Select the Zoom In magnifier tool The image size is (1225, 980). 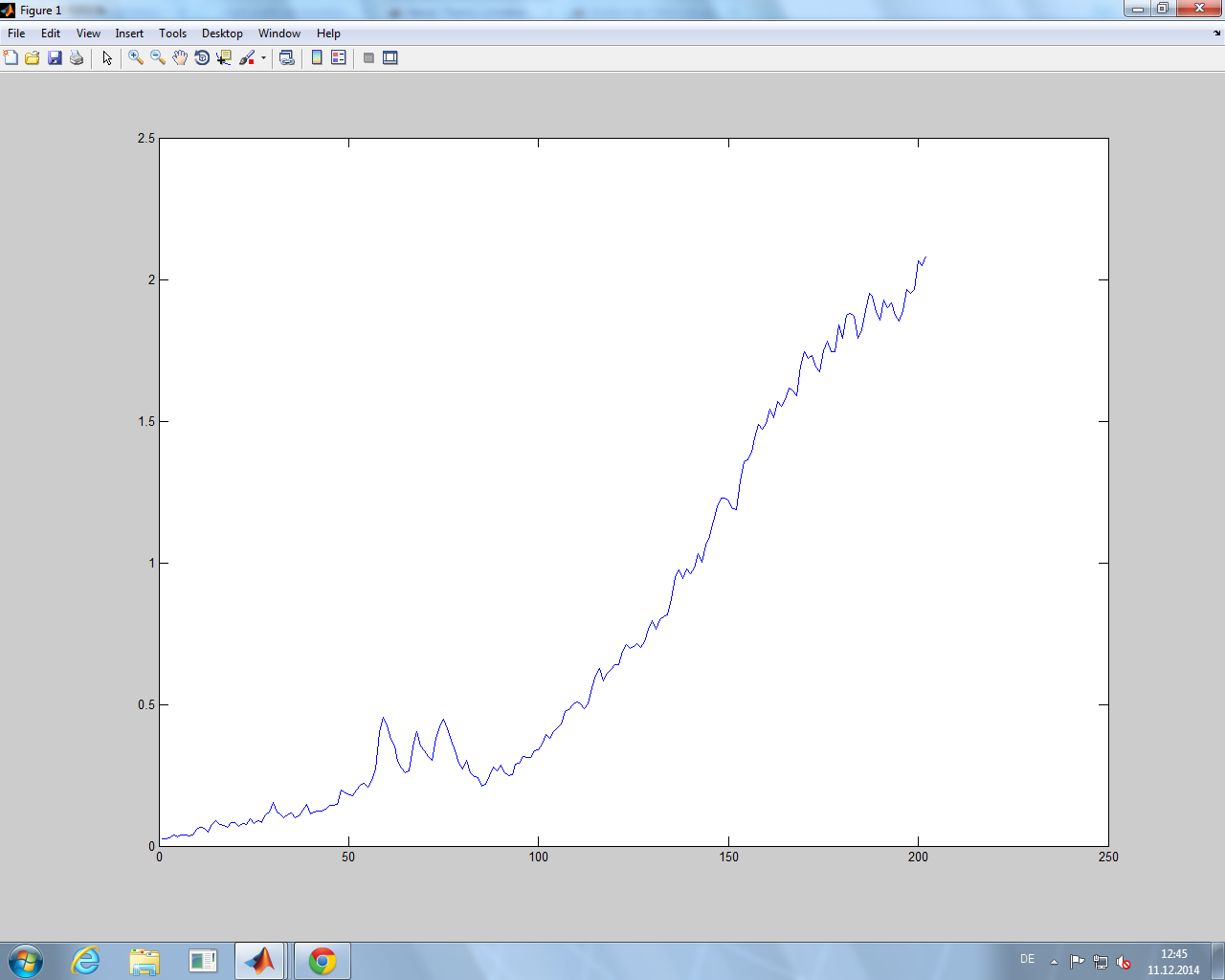tap(136, 58)
